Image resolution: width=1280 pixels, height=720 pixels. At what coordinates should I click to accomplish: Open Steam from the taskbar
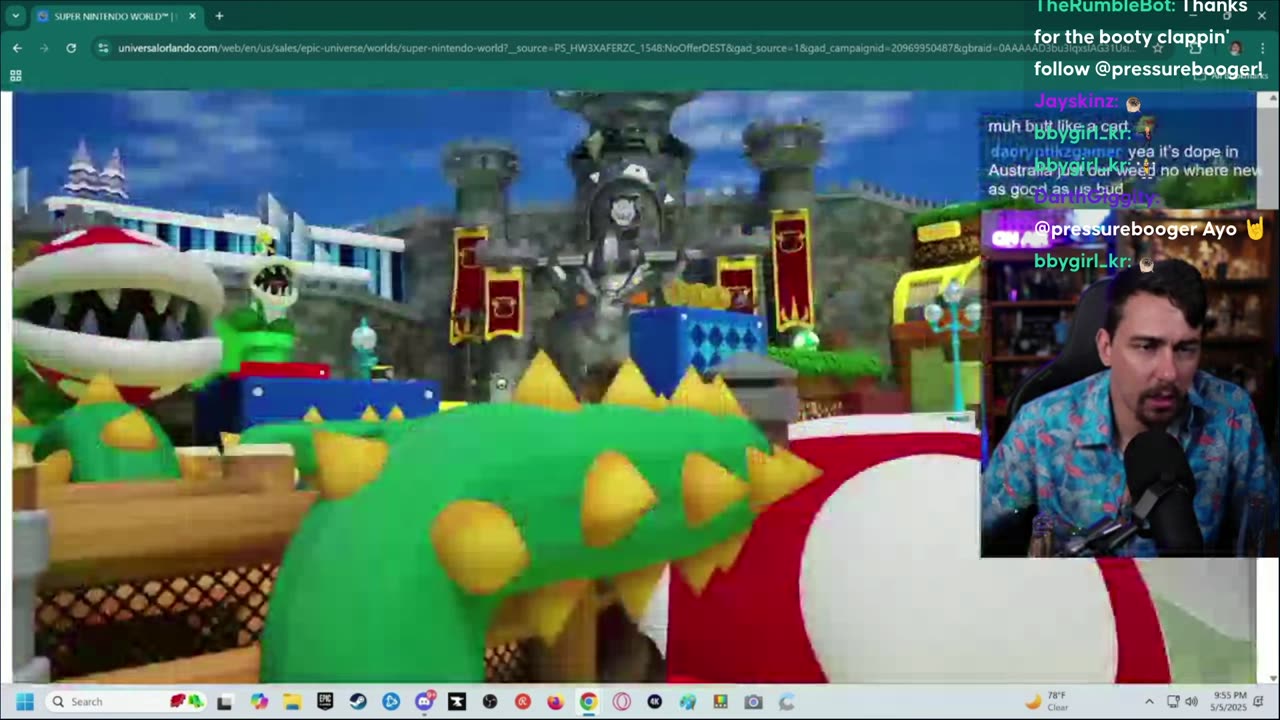pyautogui.click(x=358, y=702)
